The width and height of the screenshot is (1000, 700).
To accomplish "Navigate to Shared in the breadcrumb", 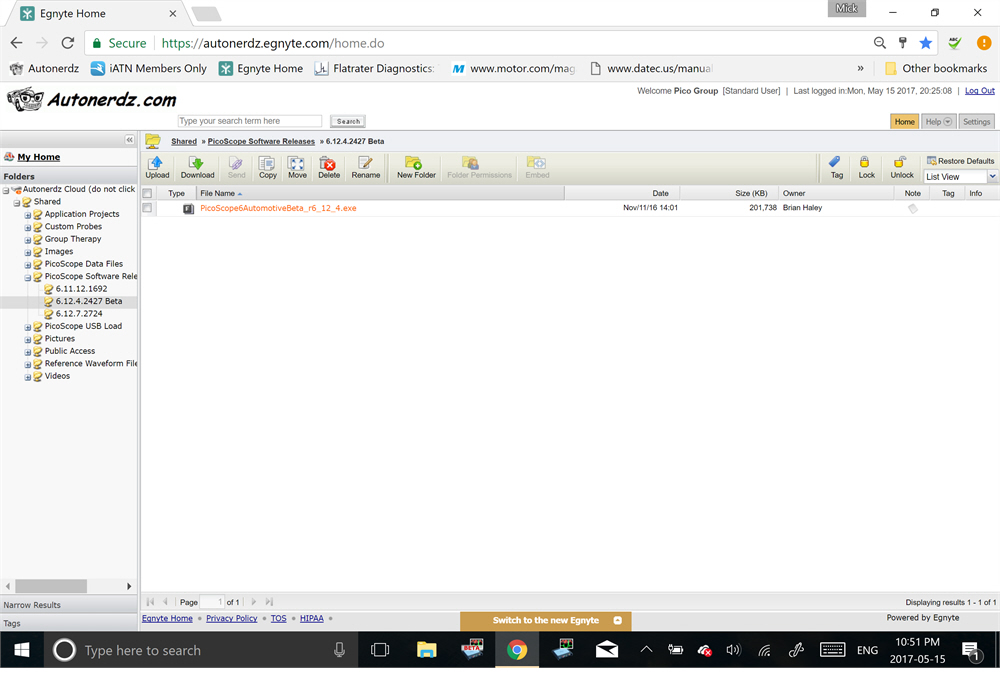I will point(184,141).
